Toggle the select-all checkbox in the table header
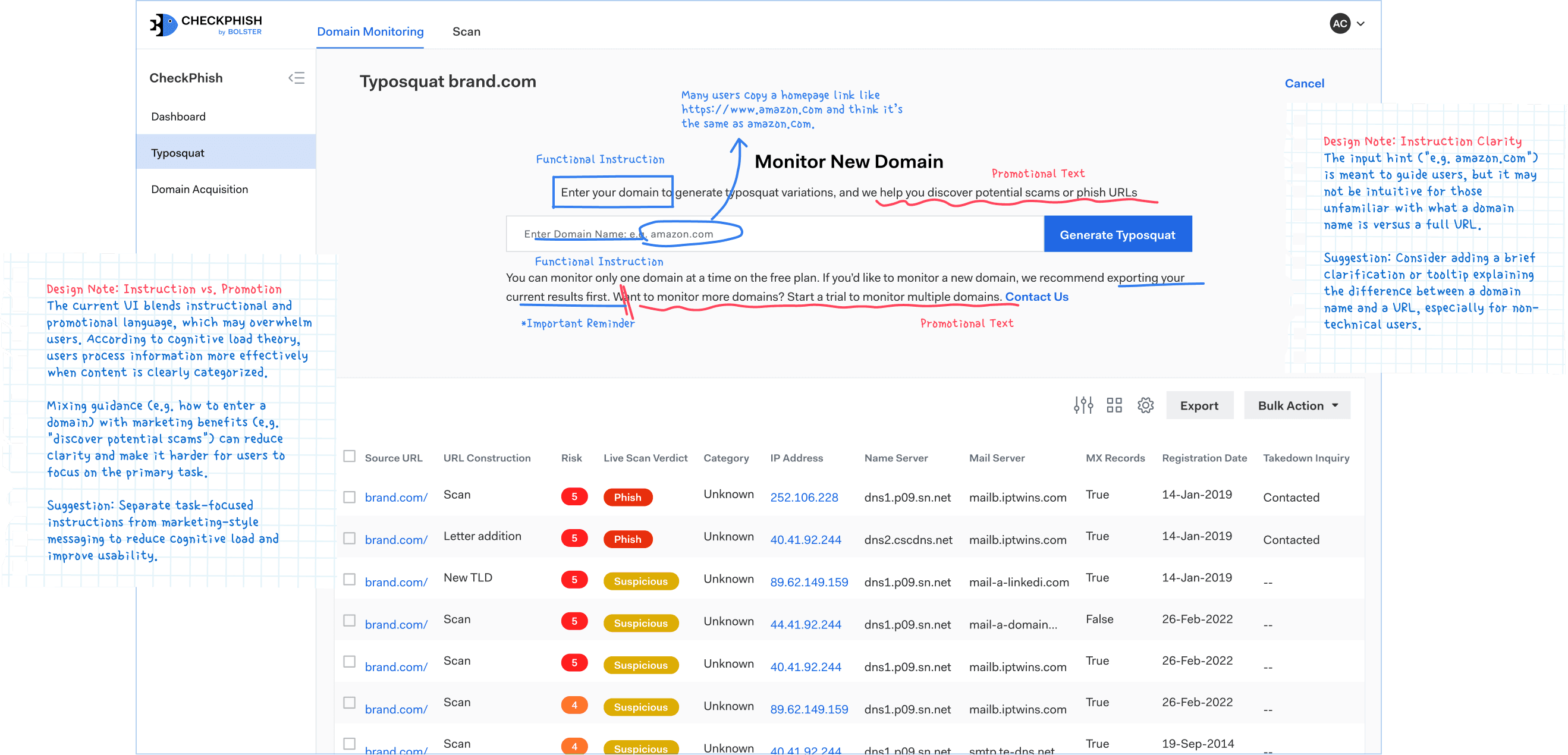The image size is (1568, 755). pos(350,457)
